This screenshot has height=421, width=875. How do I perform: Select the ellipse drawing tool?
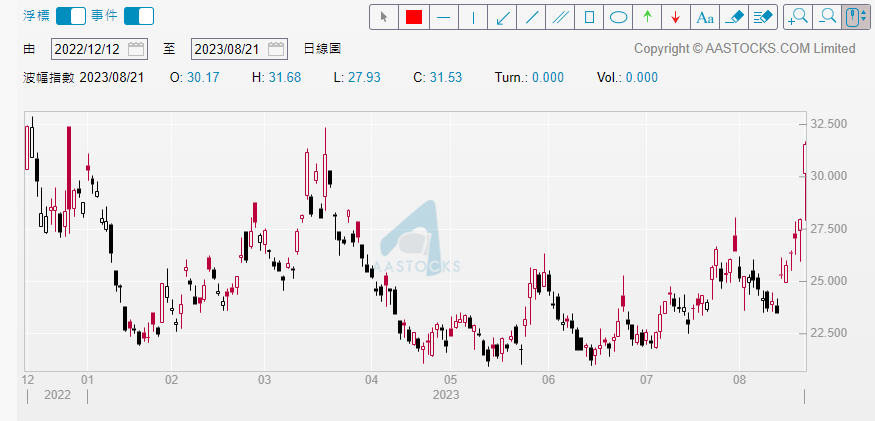[x=618, y=17]
